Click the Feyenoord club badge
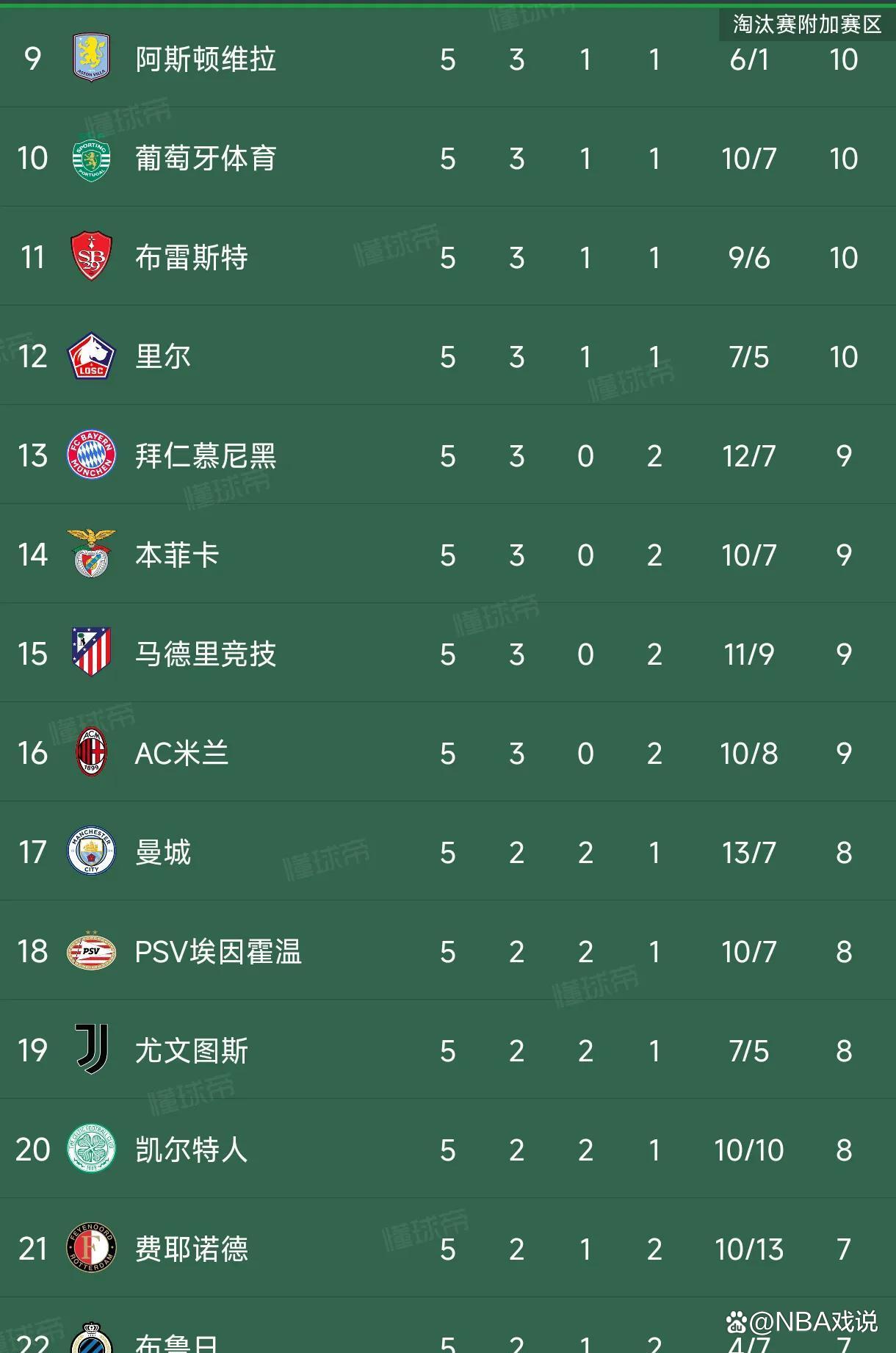 pyautogui.click(x=91, y=1248)
